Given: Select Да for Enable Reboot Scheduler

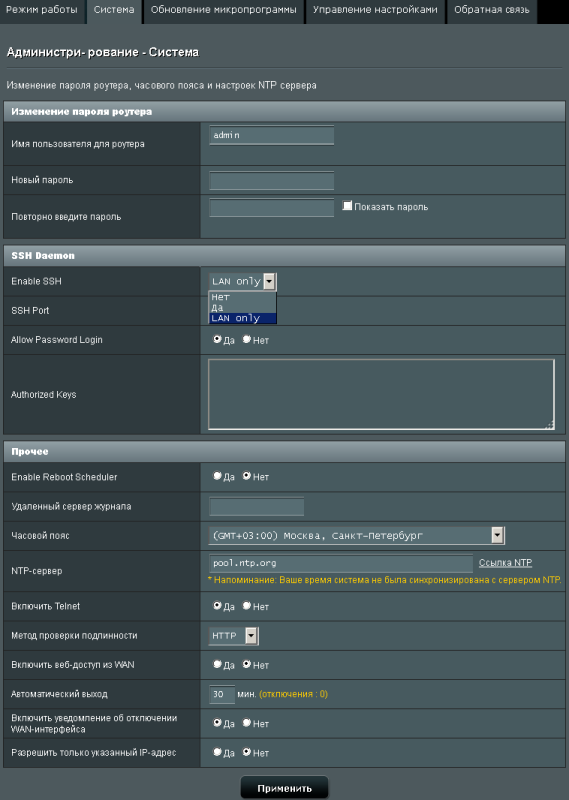Looking at the screenshot, I should [x=217, y=476].
